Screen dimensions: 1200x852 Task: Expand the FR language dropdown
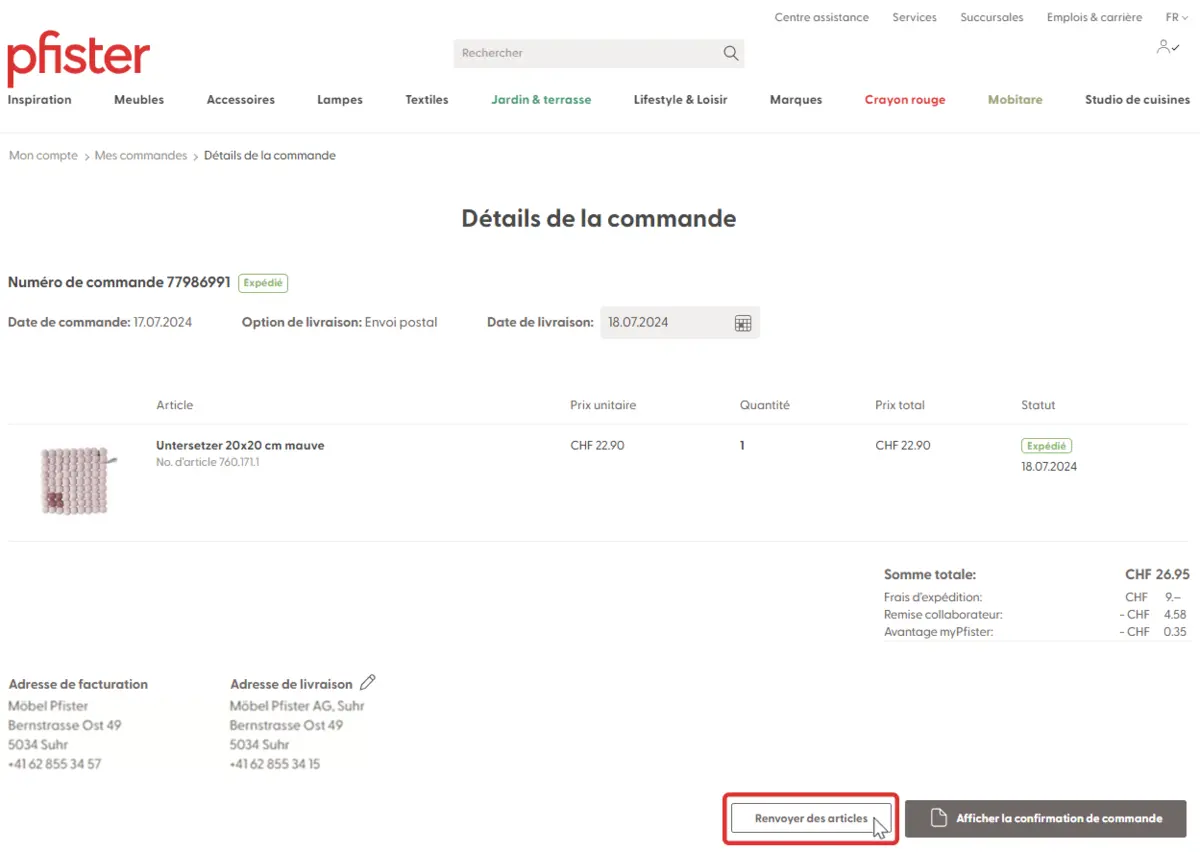pos(1177,18)
